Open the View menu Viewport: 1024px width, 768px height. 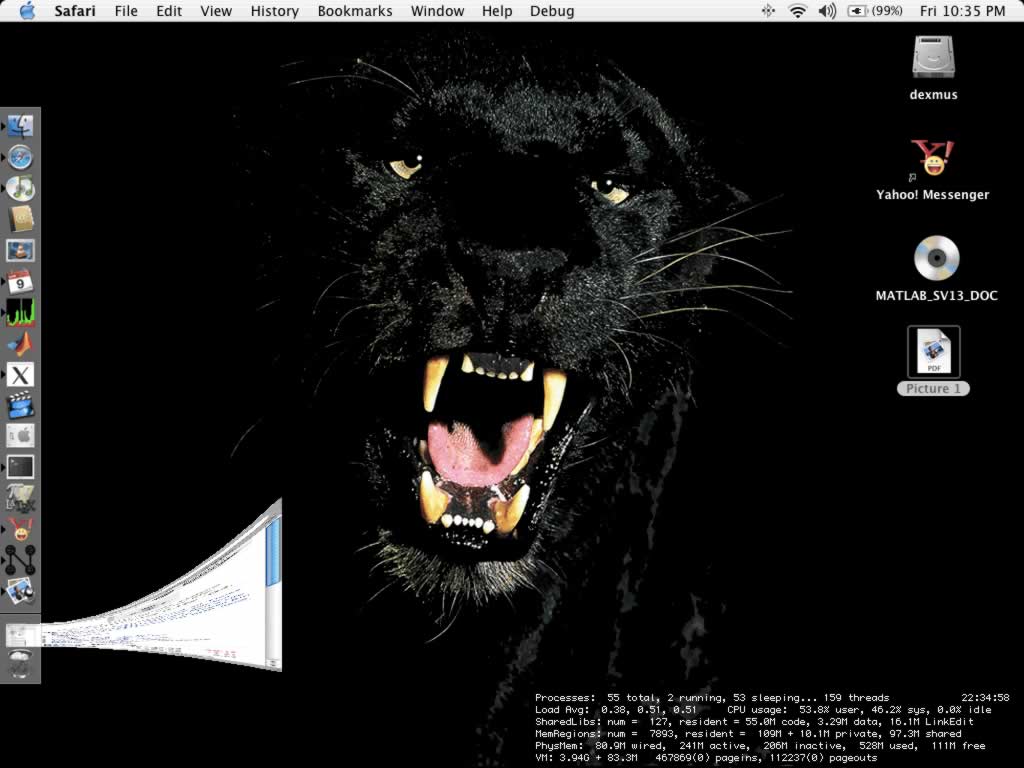pos(216,10)
